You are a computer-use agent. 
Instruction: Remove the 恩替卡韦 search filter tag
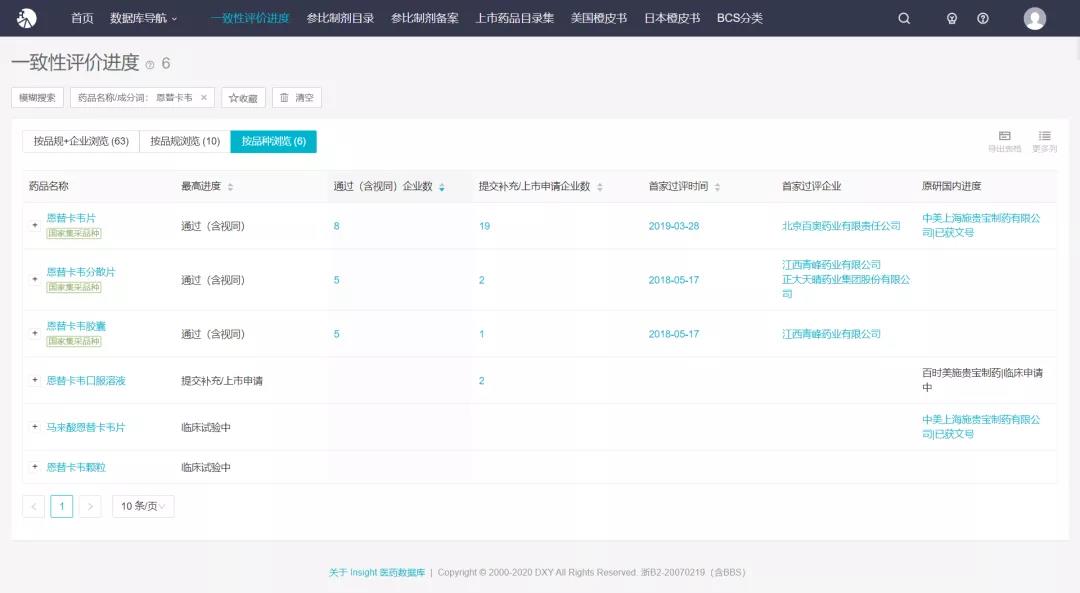[204, 97]
